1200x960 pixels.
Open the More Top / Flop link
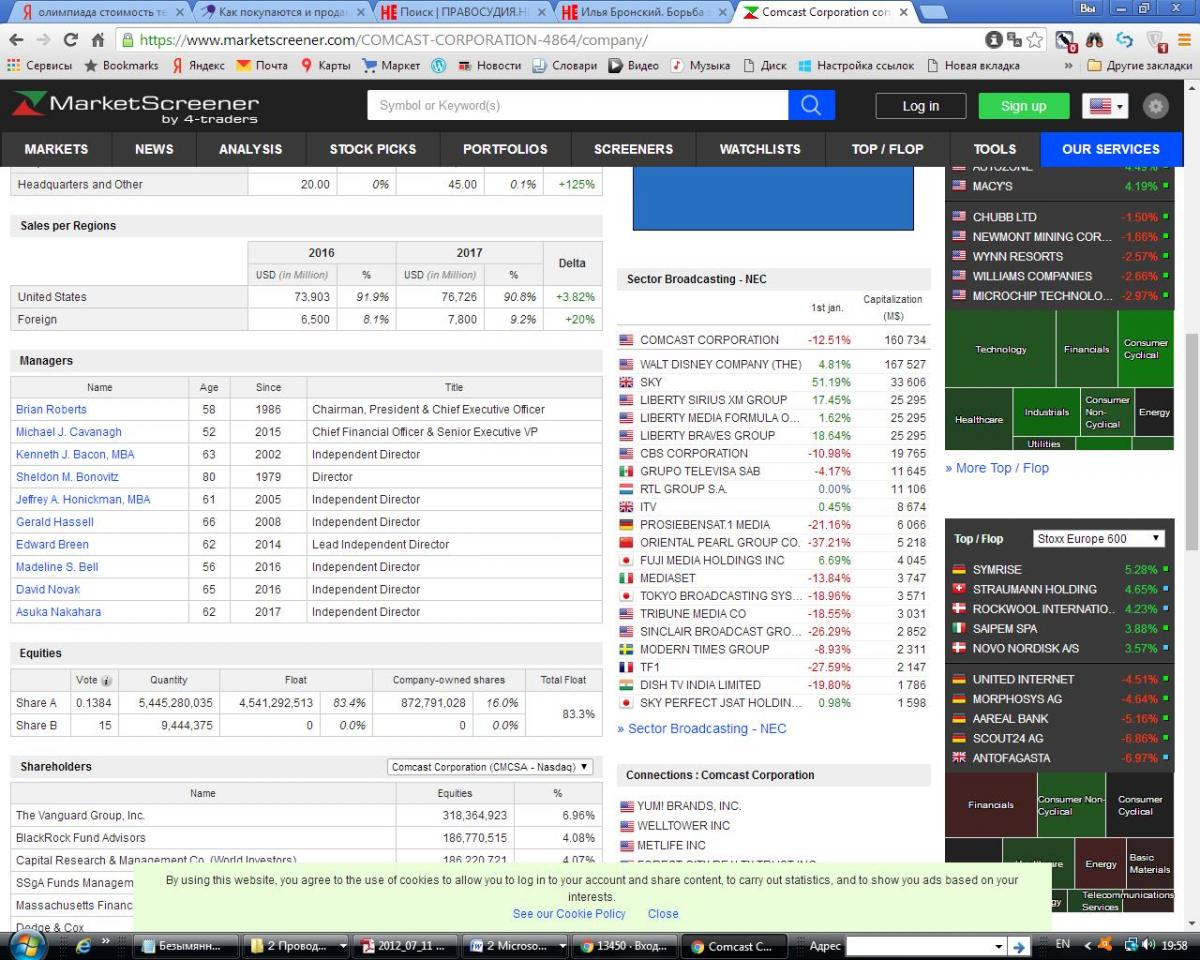(x=997, y=468)
